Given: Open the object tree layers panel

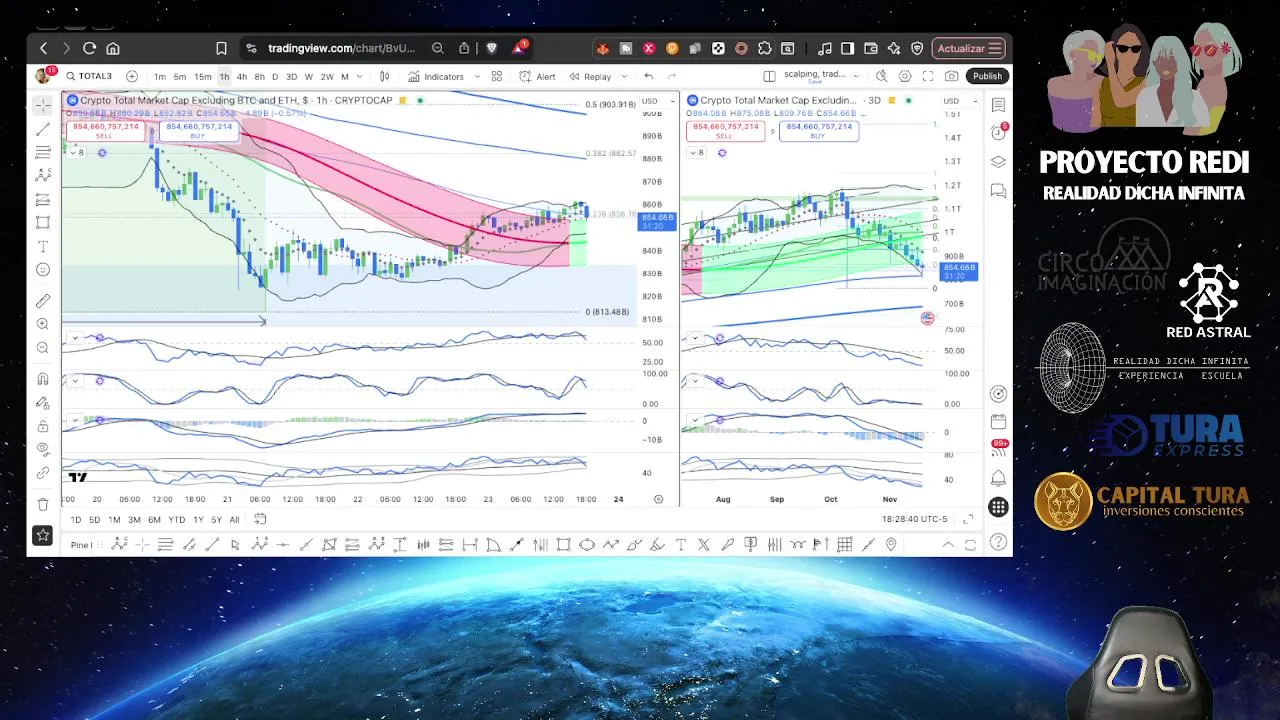Looking at the screenshot, I should [x=998, y=162].
